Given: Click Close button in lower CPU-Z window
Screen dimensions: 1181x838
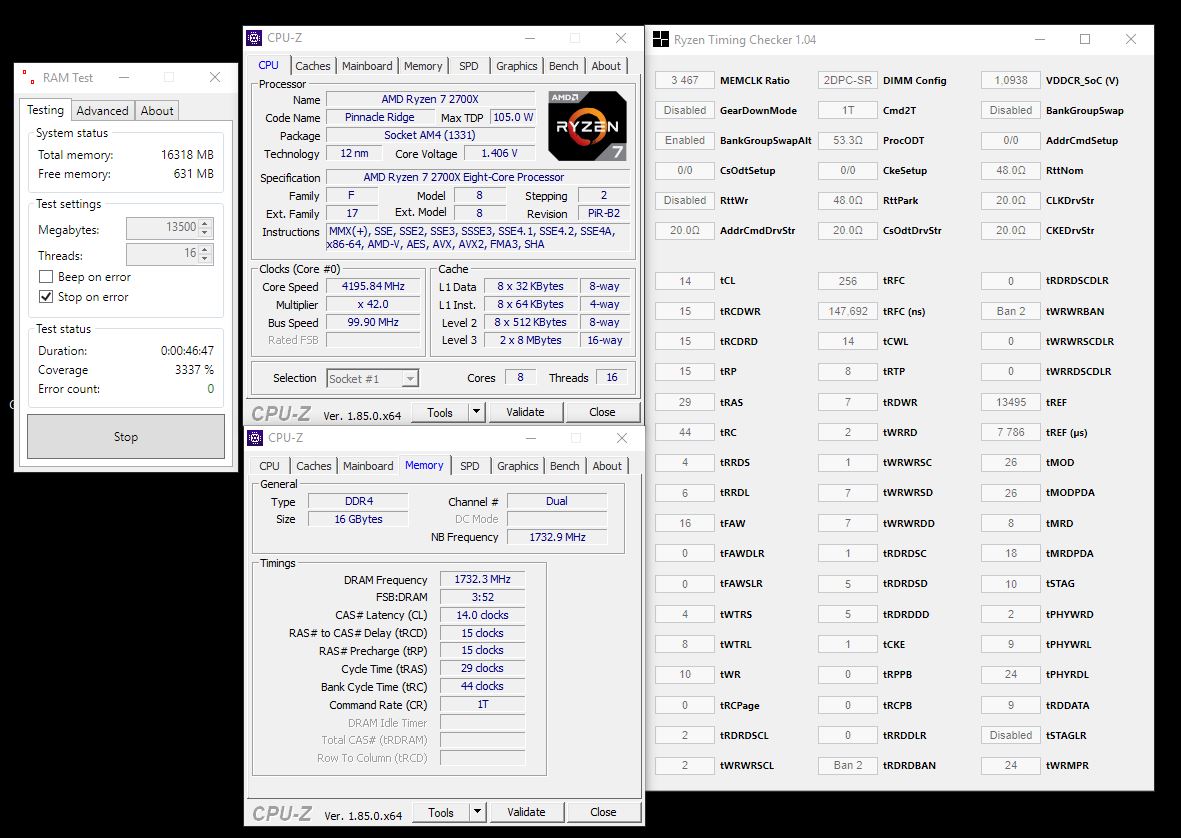Looking at the screenshot, I should 603,812.
